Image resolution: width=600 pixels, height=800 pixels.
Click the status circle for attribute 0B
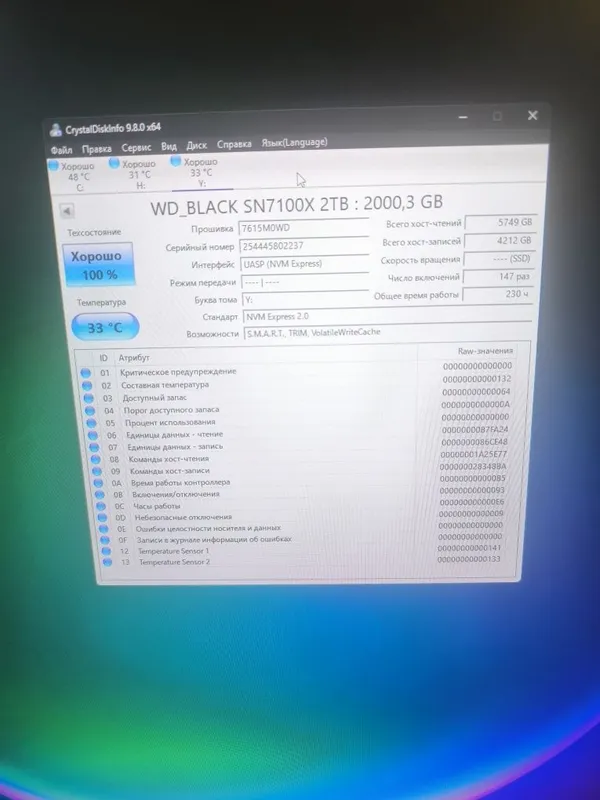100,495
